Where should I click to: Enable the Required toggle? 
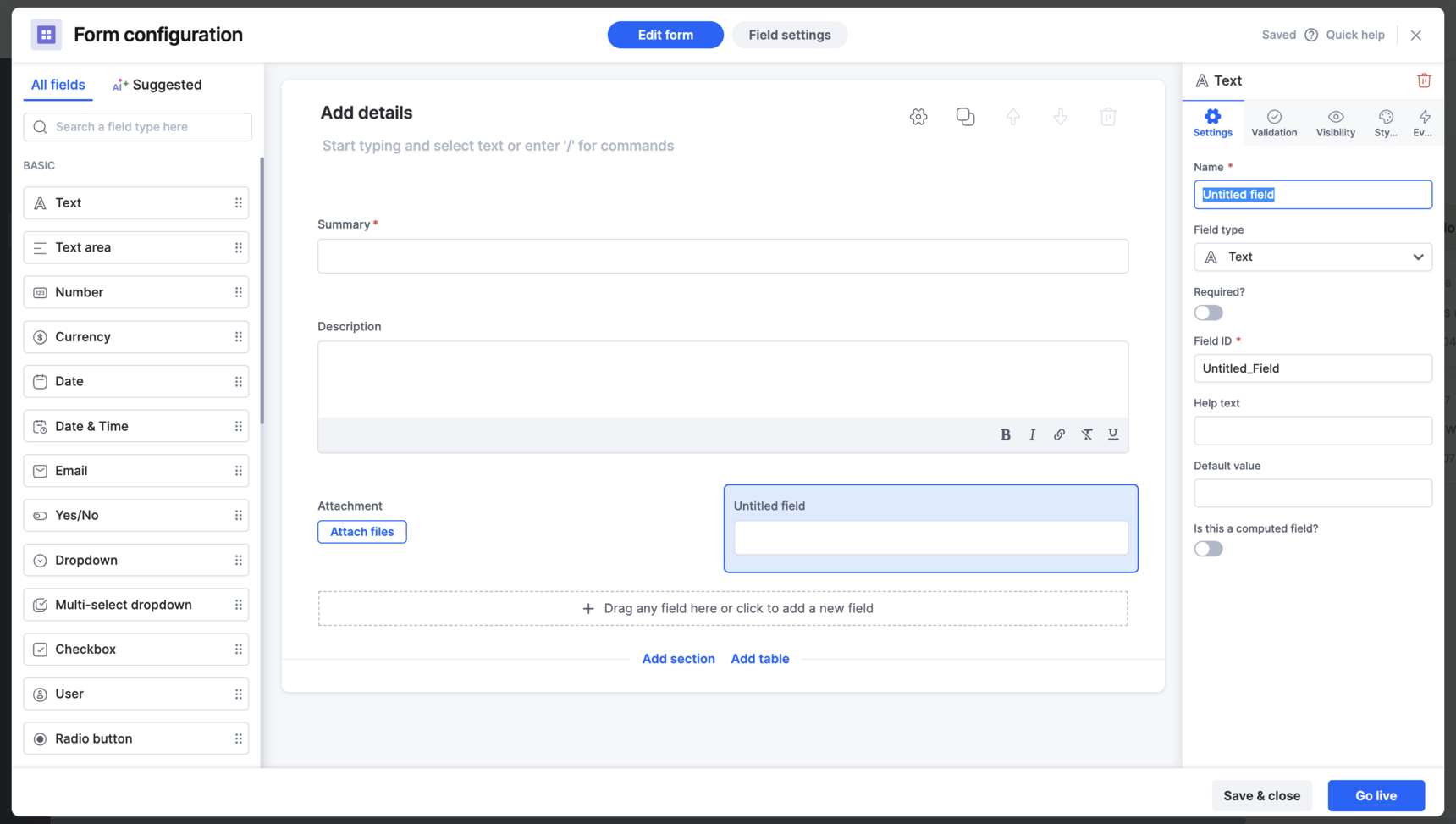click(x=1208, y=312)
